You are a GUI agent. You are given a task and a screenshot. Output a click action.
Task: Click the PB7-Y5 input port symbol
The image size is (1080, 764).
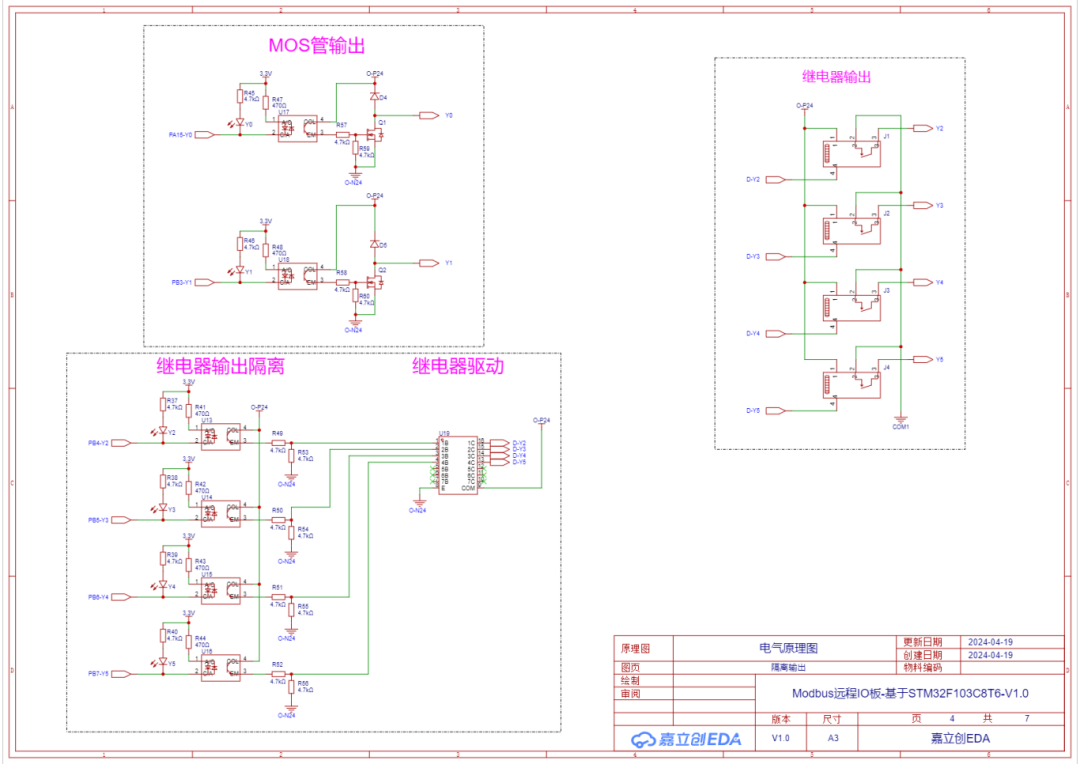coord(121,674)
